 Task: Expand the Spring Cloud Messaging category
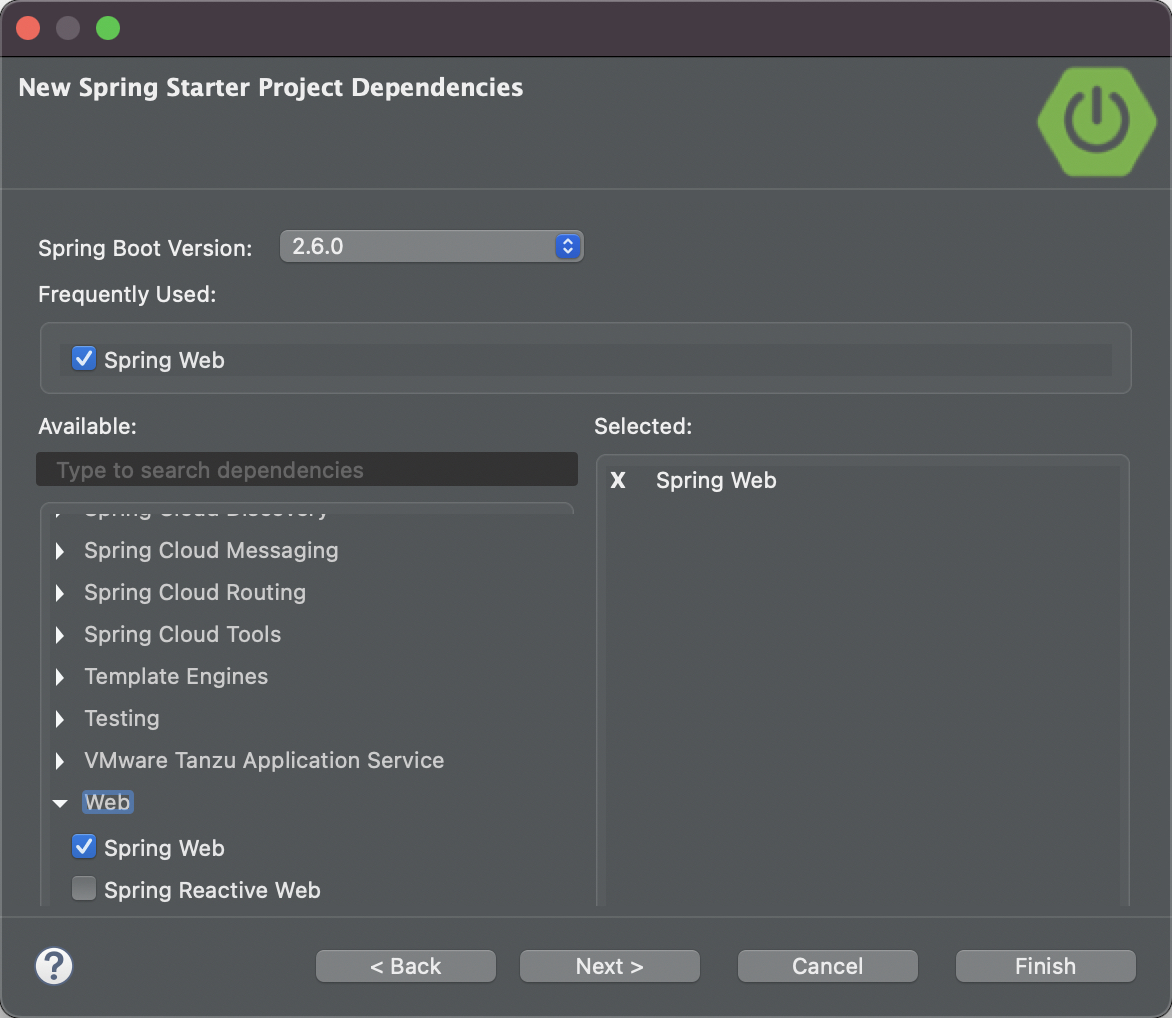[60, 552]
